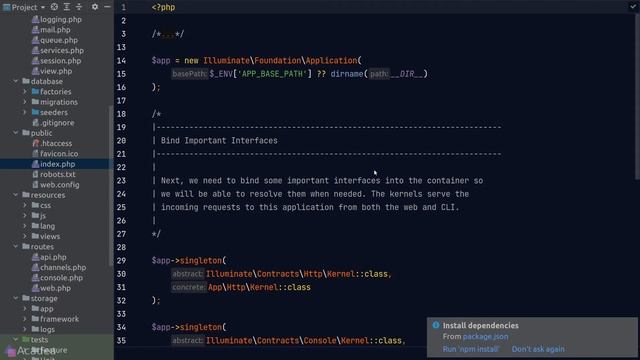Image resolution: width=640 pixels, height=360 pixels.
Task: Expand the seeders folder
Action: pyautogui.click(x=25, y=112)
